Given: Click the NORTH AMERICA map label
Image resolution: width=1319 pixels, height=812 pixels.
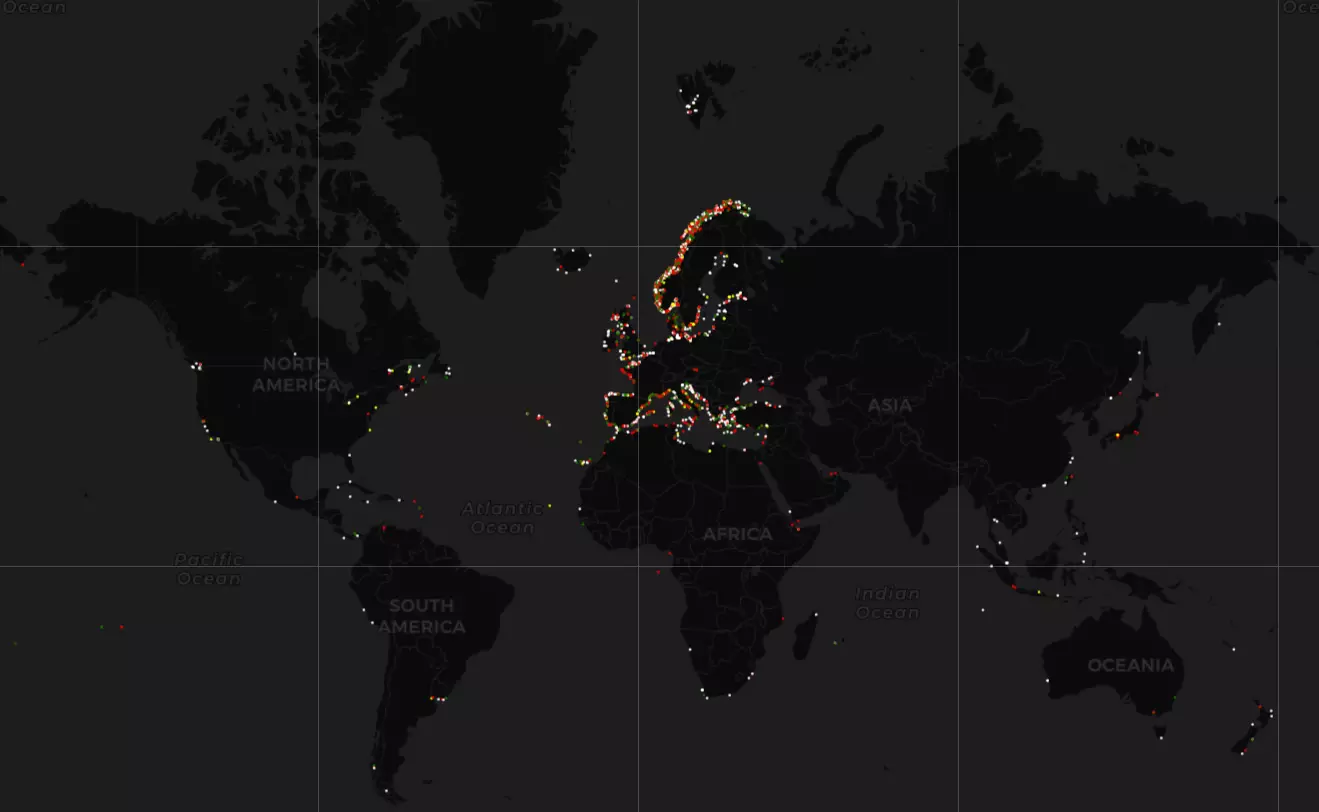Looking at the screenshot, I should tap(296, 374).
